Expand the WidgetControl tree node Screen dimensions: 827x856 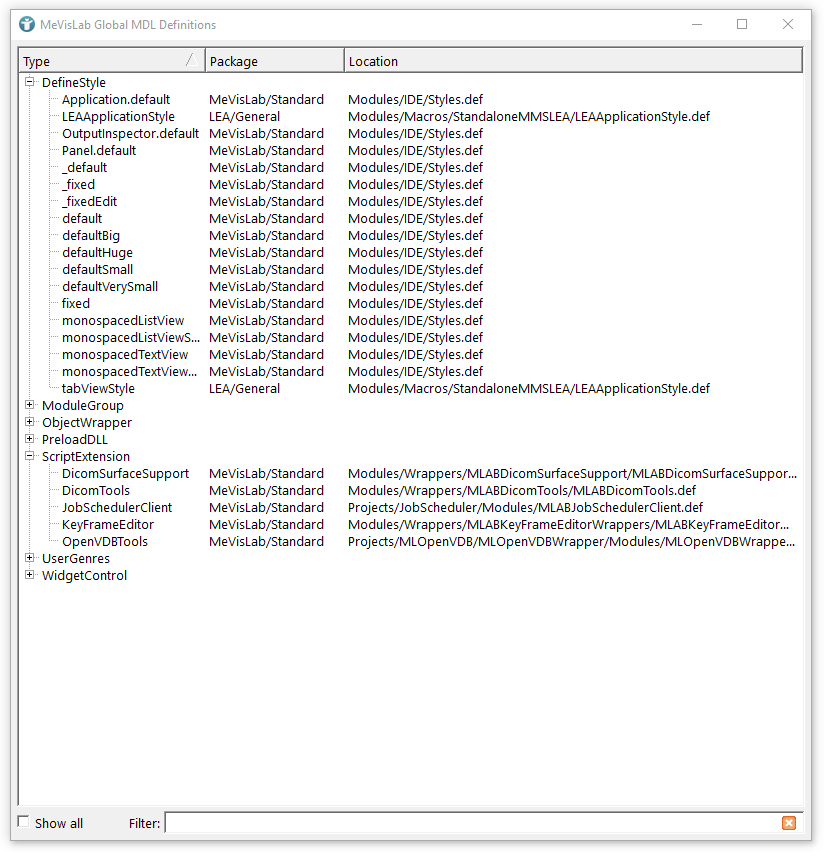tap(30, 576)
